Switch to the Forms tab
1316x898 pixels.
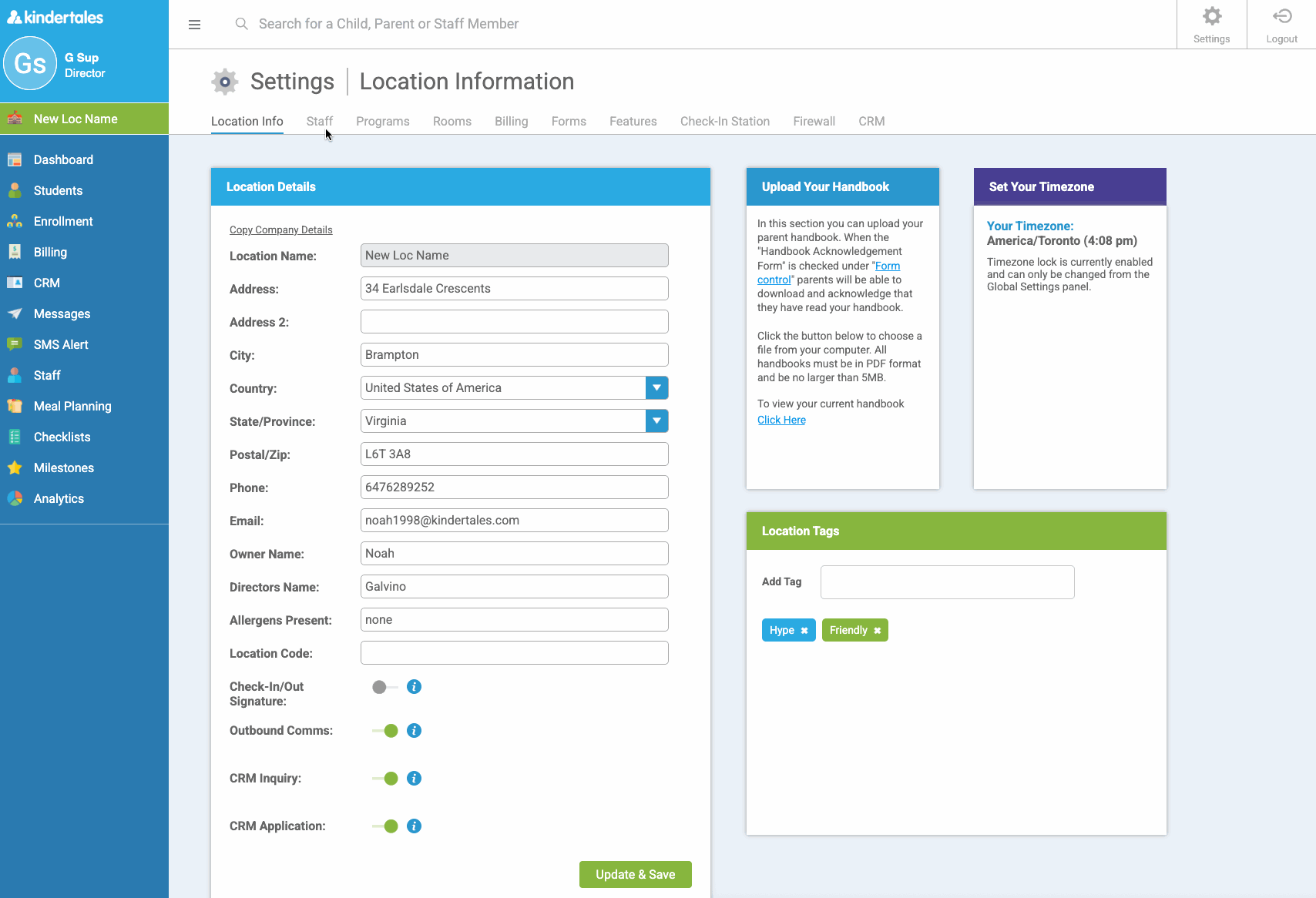(x=569, y=121)
